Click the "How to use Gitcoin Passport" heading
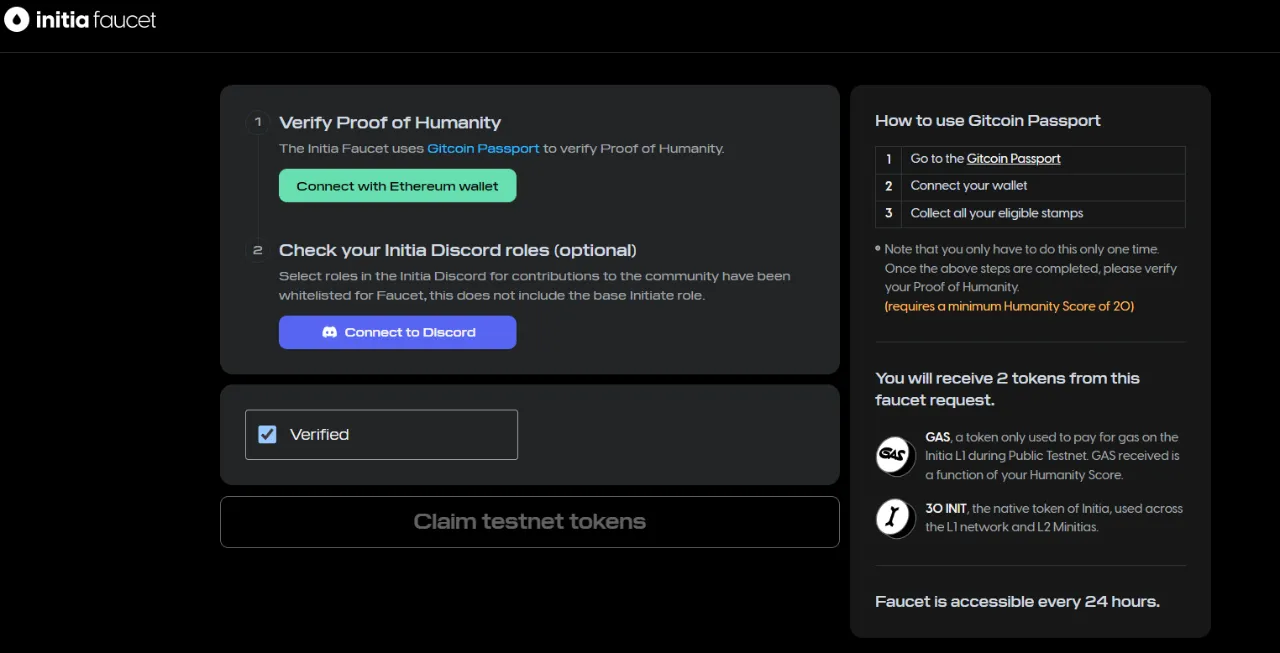The image size is (1280, 653). click(x=987, y=121)
